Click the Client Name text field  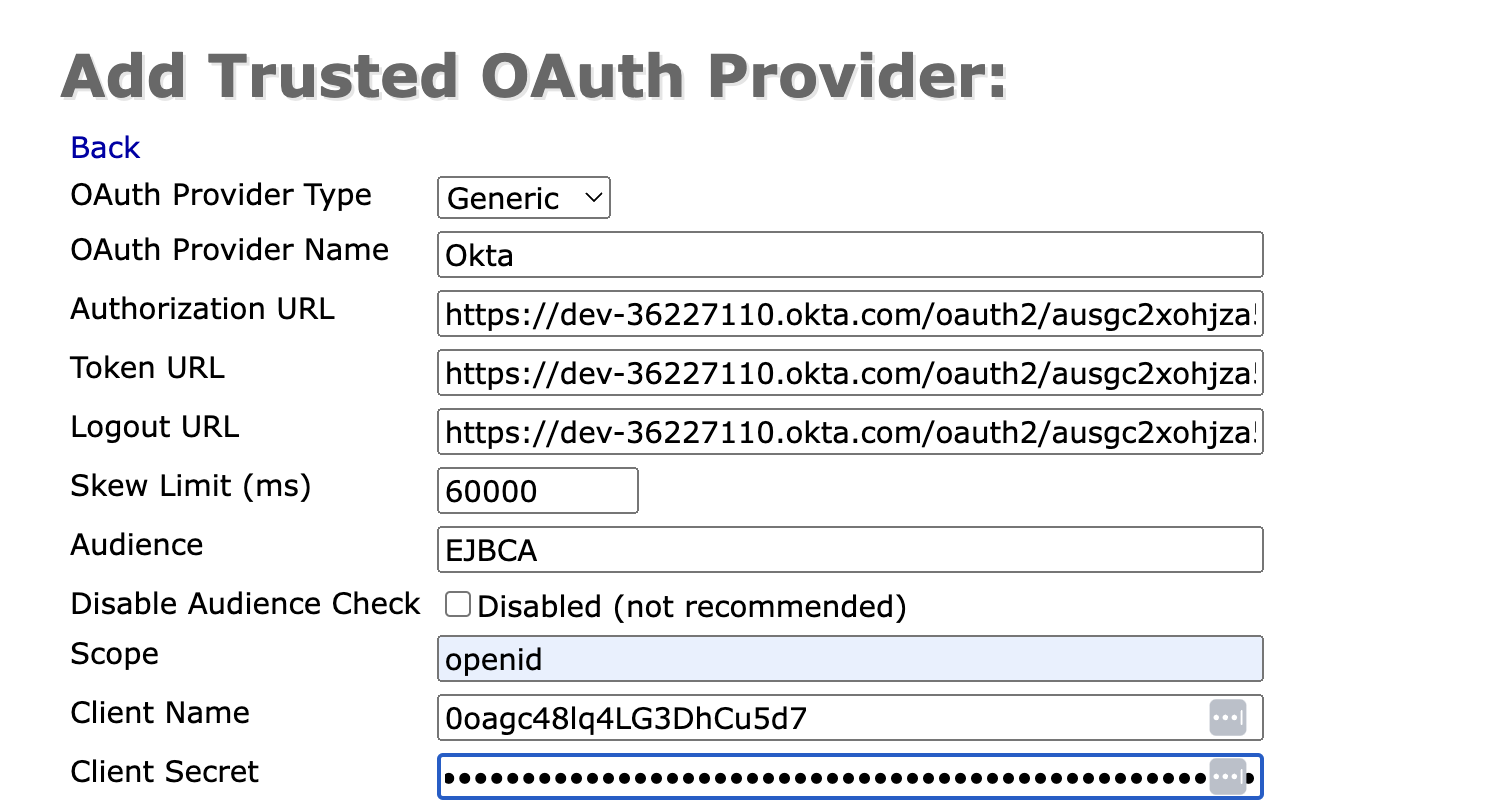pyautogui.click(x=820, y=718)
